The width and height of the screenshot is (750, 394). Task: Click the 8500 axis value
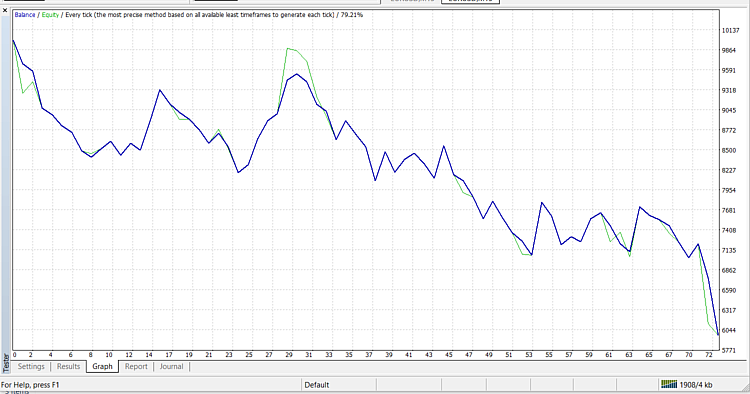pyautogui.click(x=729, y=150)
